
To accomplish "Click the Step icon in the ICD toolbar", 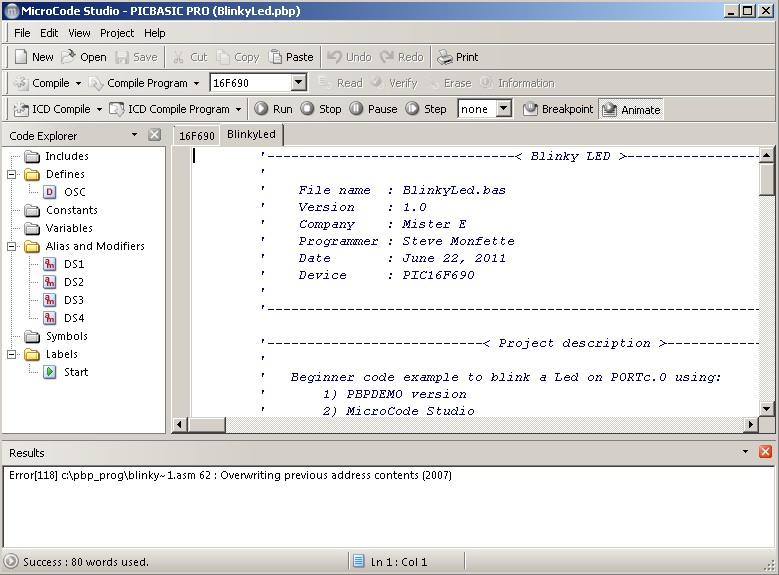I will 413,109.
